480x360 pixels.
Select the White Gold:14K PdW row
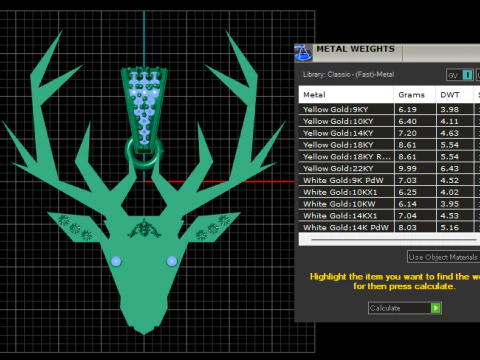click(389, 227)
